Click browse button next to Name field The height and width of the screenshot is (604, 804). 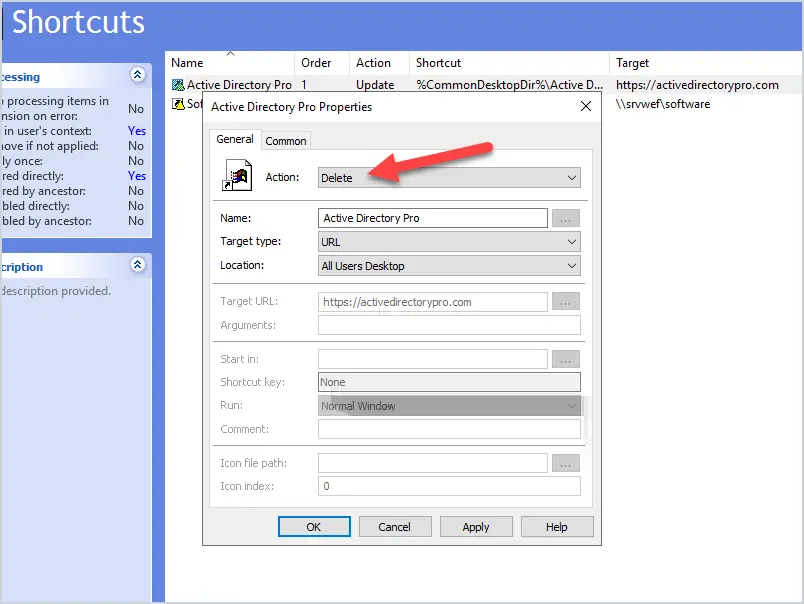coord(566,218)
